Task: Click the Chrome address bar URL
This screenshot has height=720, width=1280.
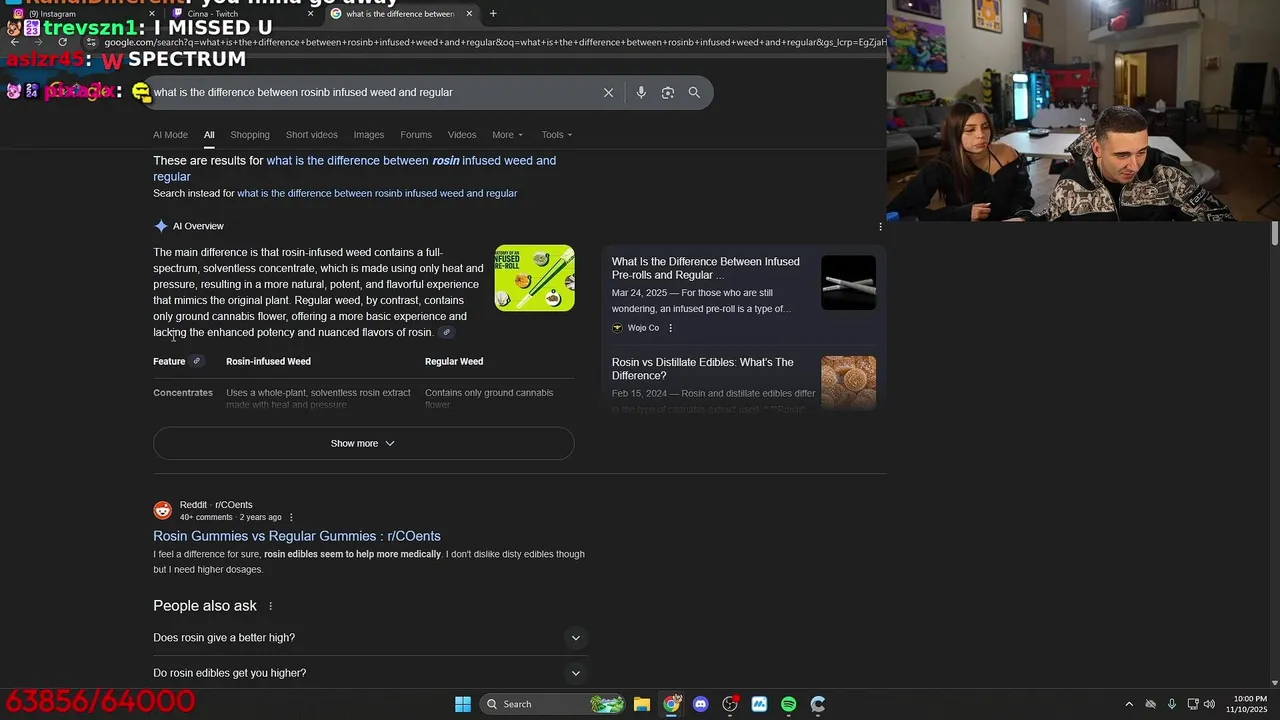Action: (x=495, y=42)
